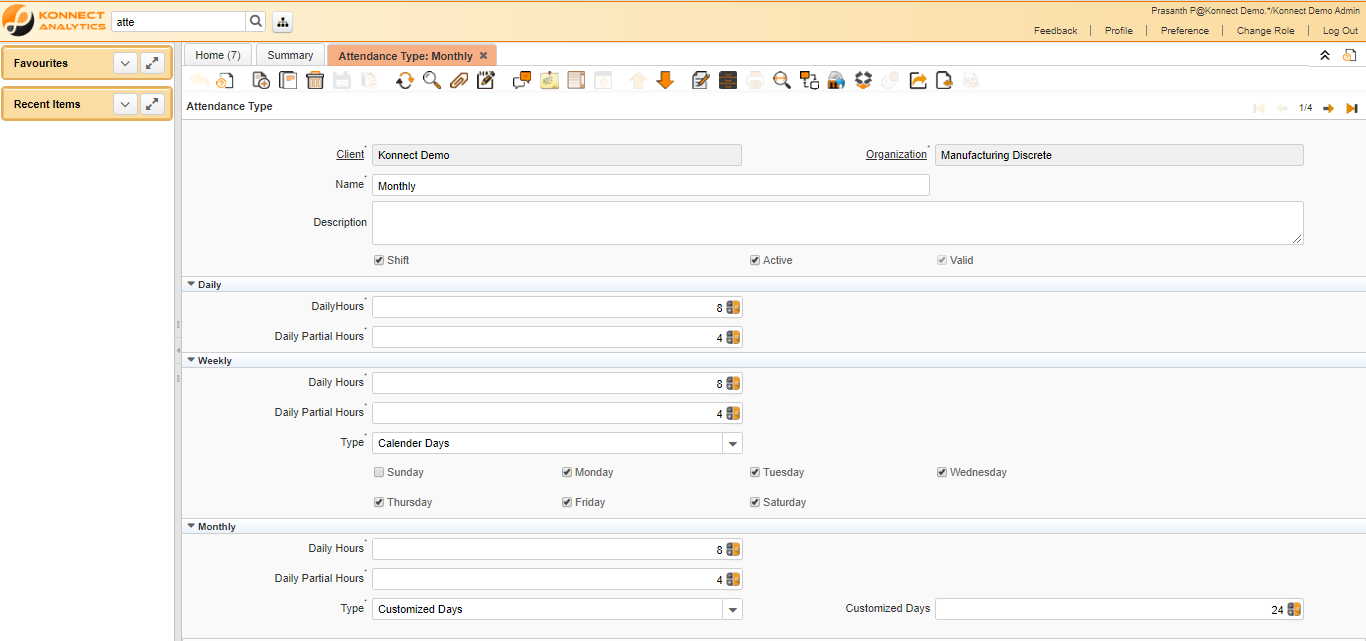This screenshot has height=641, width=1366.
Task: Click the search magnifier beside the search box
Action: [256, 21]
